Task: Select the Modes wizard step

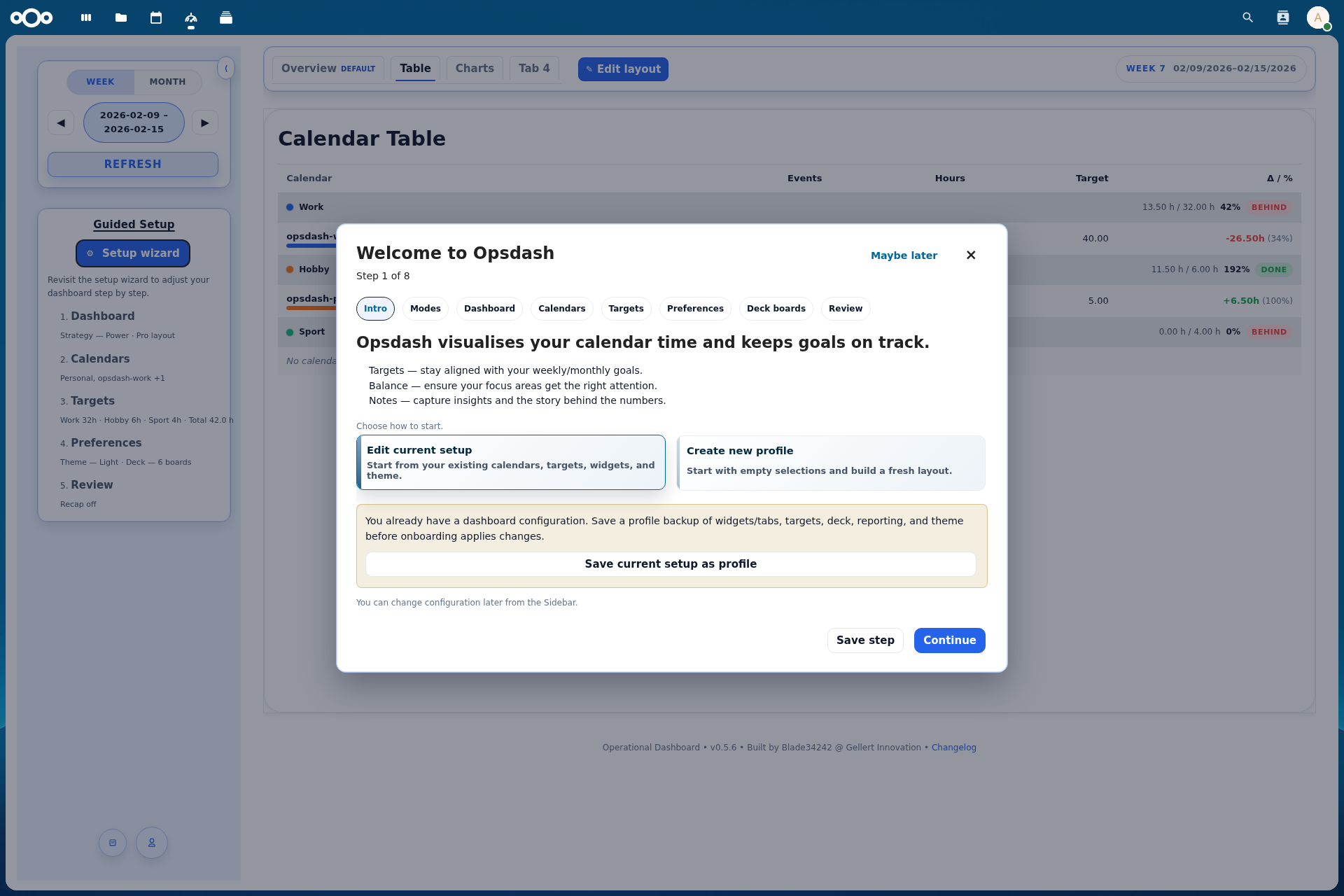Action: [426, 309]
